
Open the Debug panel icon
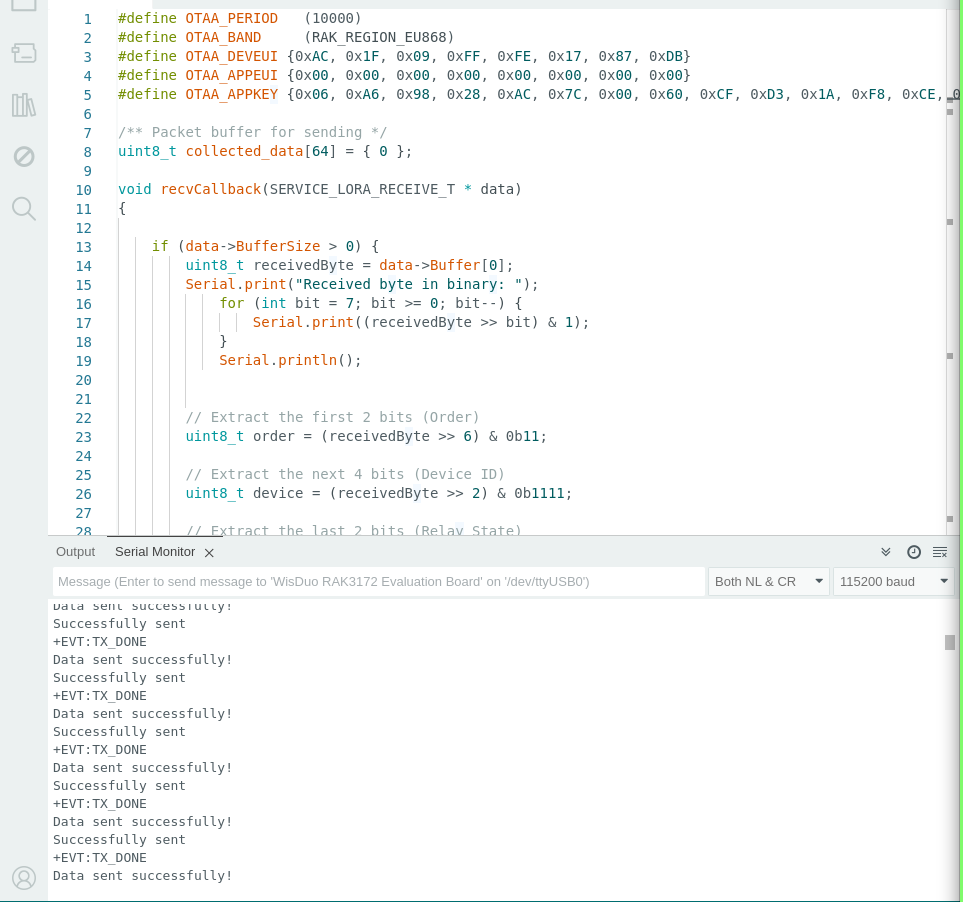click(24, 156)
